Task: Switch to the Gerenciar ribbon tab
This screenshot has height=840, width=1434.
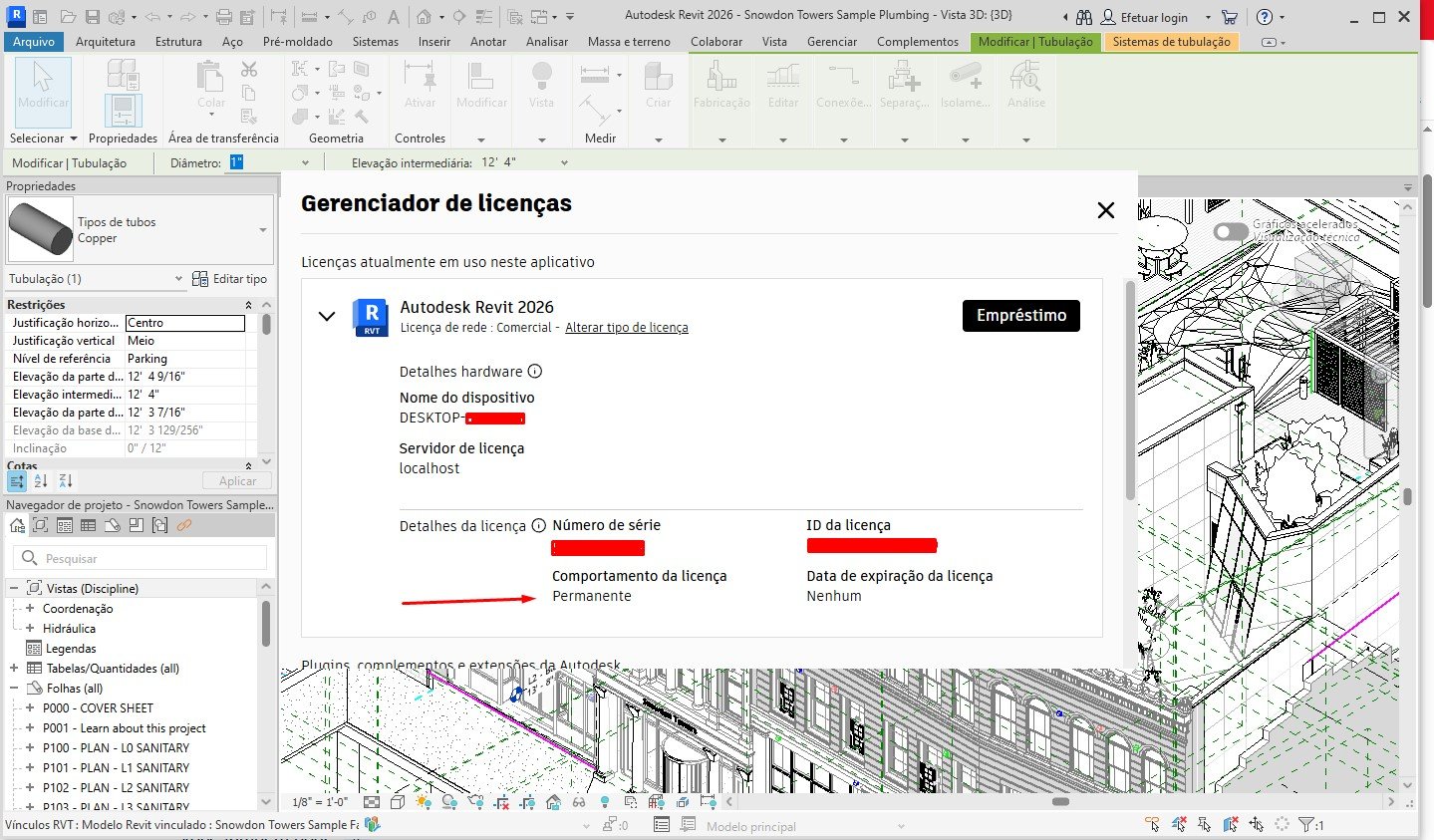Action: [x=832, y=42]
